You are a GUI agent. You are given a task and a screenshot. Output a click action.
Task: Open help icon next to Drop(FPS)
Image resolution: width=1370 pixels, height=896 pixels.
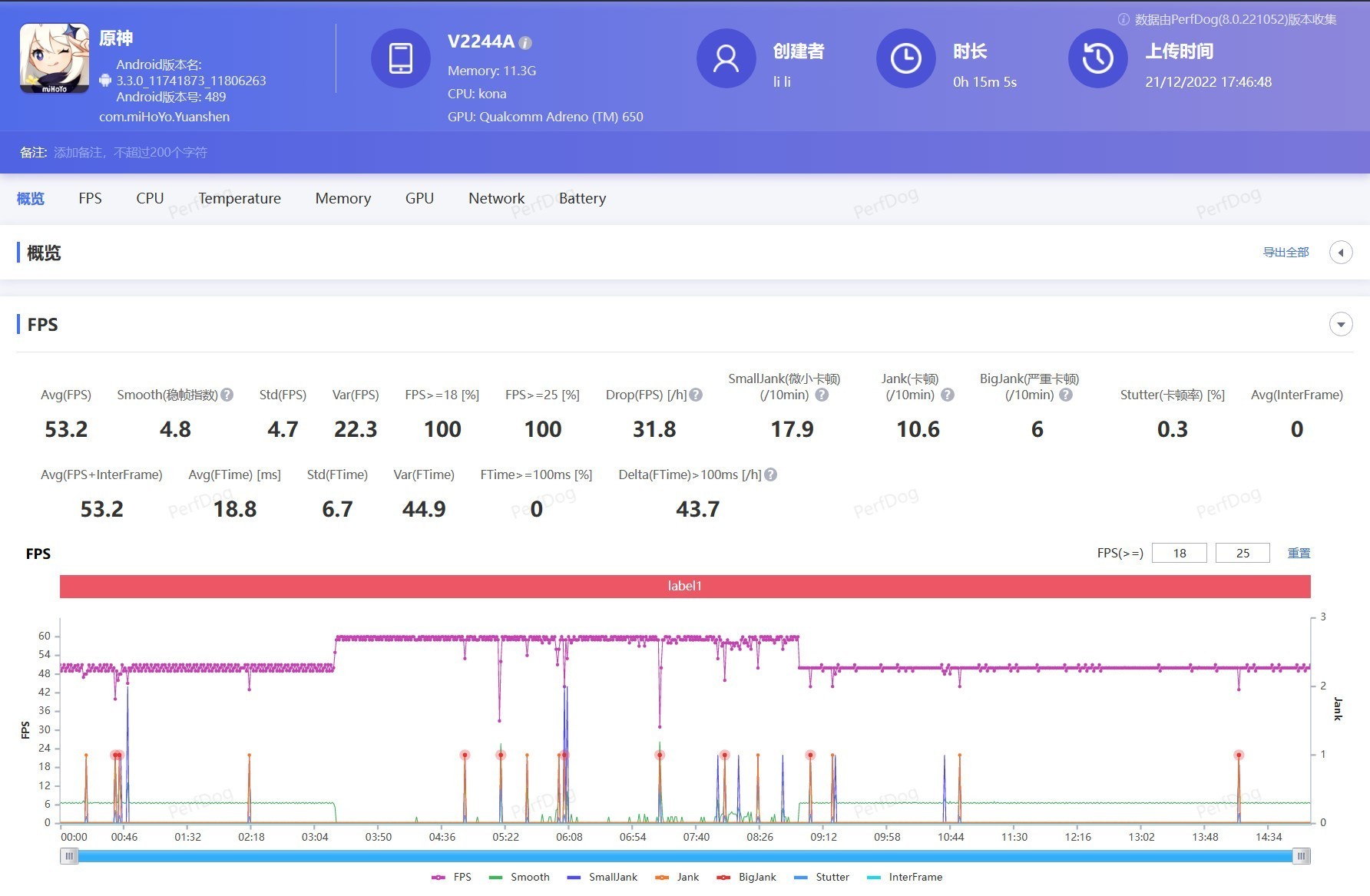click(x=696, y=395)
